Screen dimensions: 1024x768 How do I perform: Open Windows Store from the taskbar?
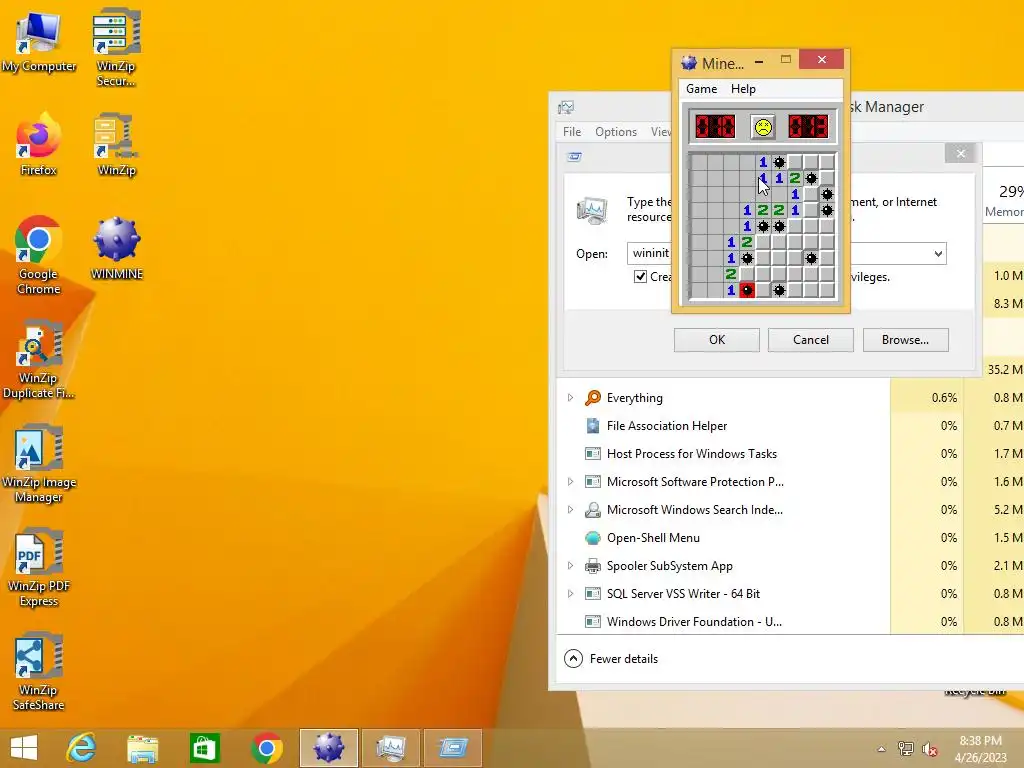(x=204, y=748)
